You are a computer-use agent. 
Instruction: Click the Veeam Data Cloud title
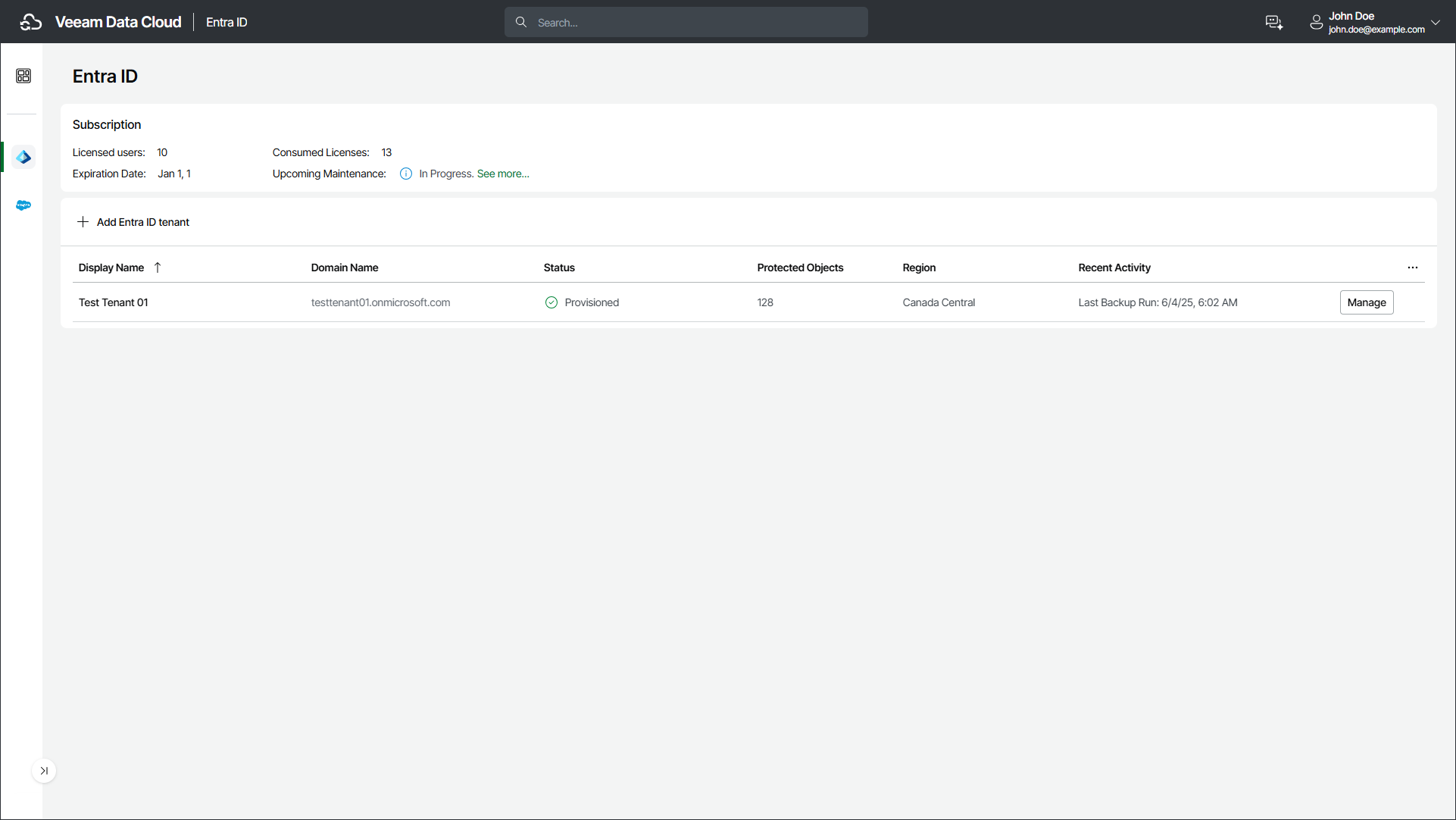tap(118, 22)
